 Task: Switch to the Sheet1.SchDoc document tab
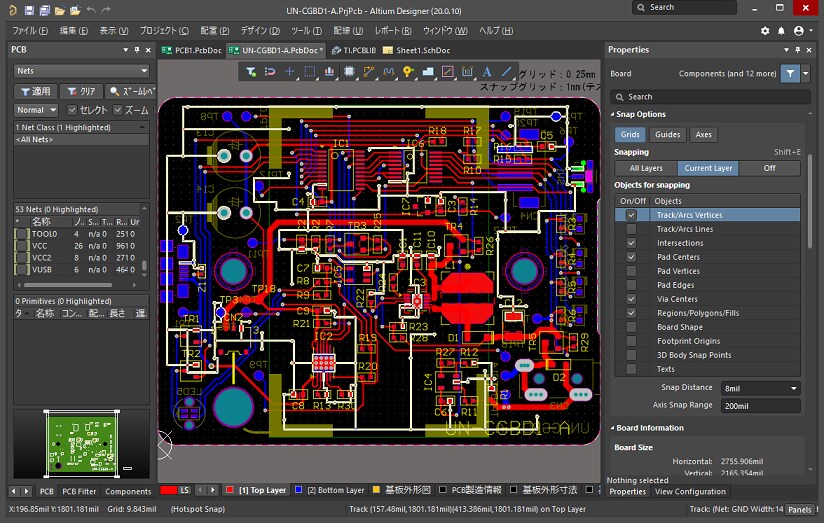click(417, 50)
